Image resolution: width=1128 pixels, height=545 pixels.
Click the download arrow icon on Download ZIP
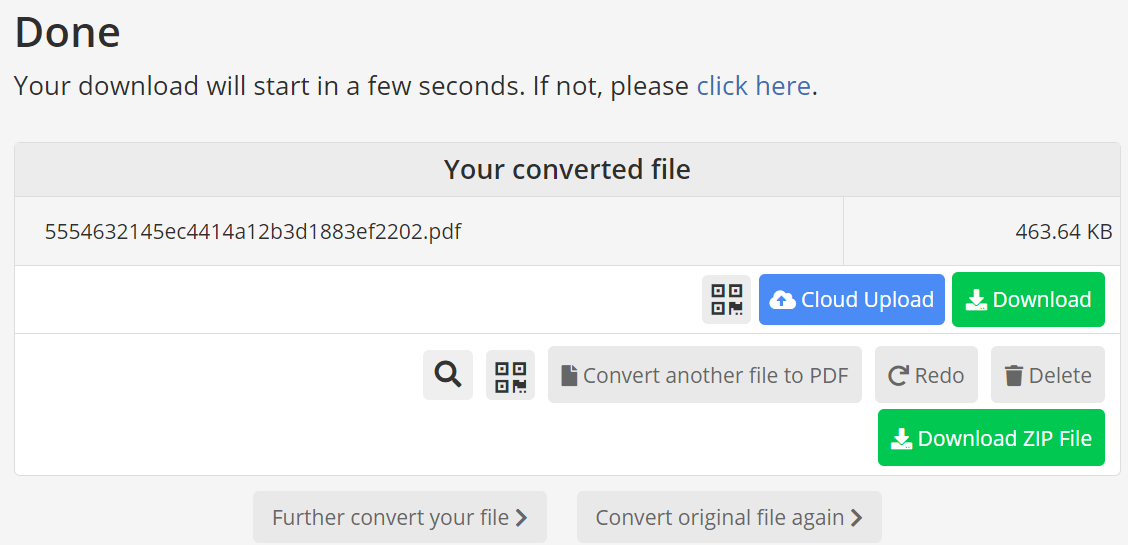tap(902, 439)
